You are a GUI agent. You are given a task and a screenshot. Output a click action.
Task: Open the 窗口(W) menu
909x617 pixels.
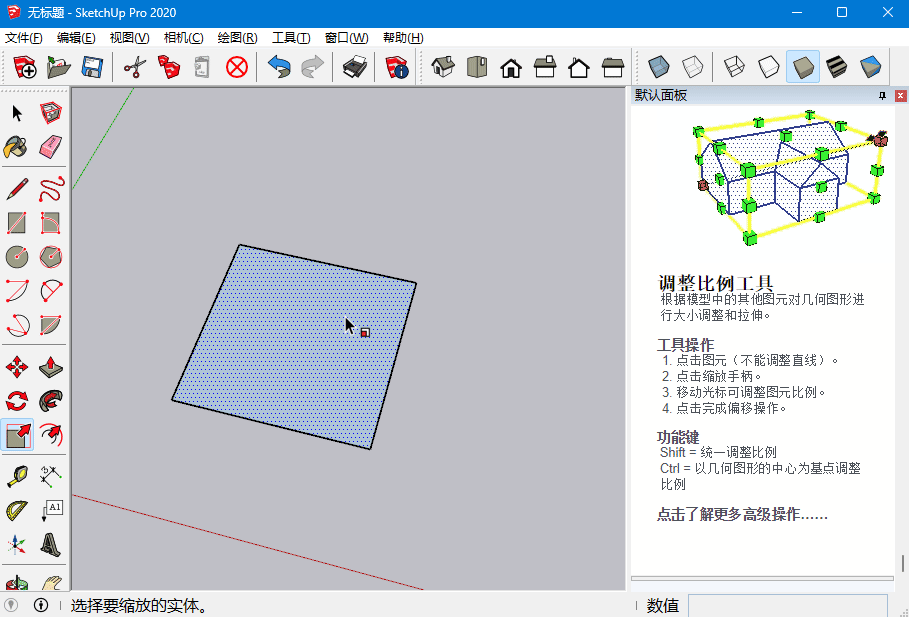(x=346, y=38)
